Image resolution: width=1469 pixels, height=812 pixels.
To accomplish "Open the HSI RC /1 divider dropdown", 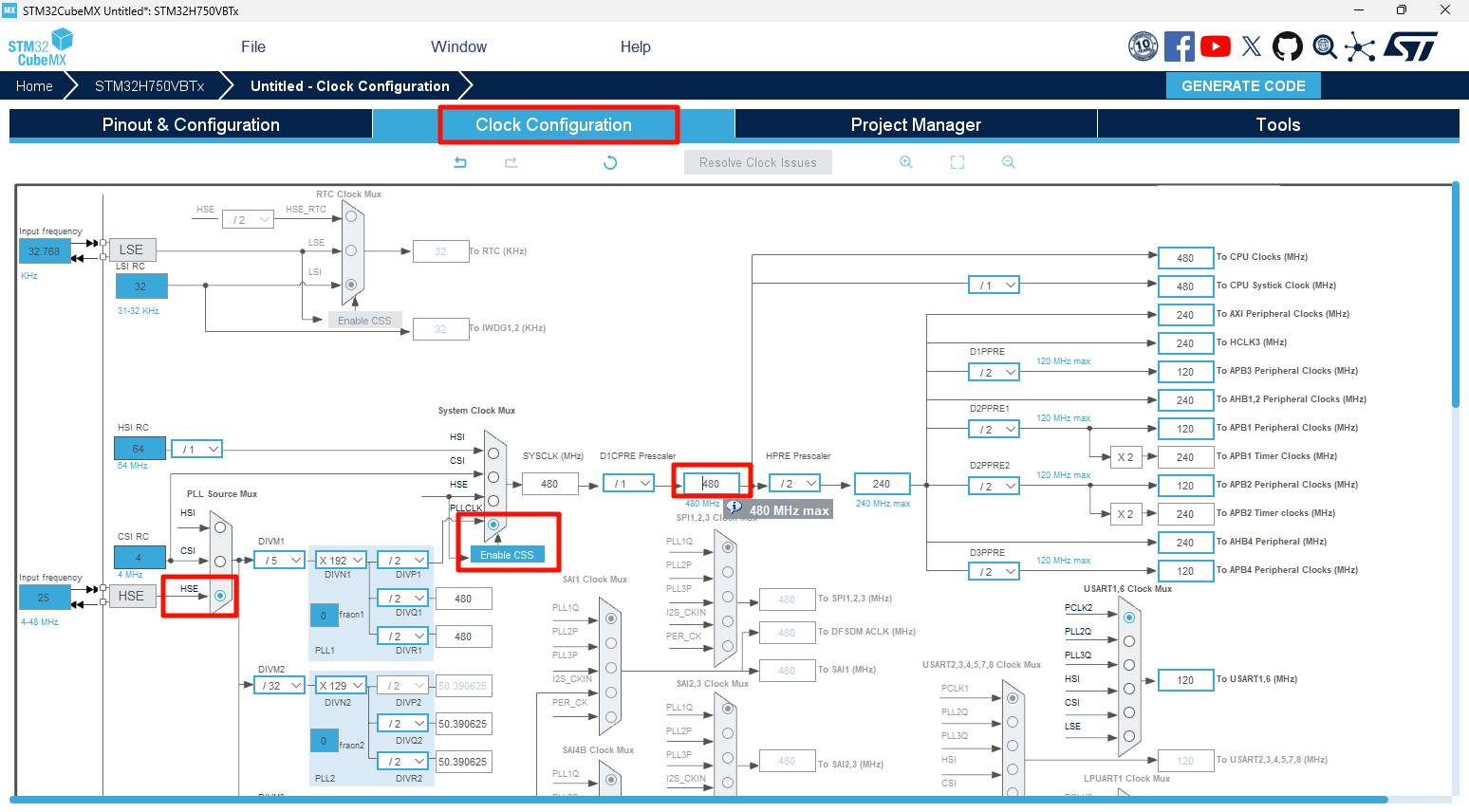I will (x=197, y=449).
